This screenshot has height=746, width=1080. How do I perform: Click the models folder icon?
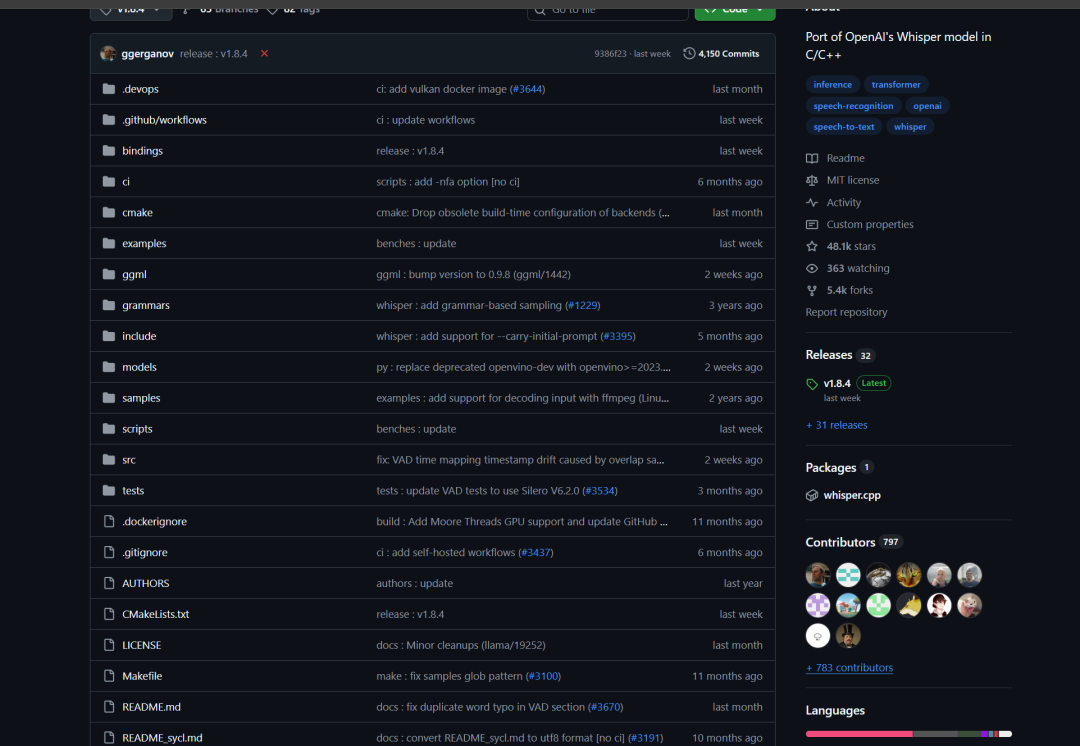click(x=109, y=367)
